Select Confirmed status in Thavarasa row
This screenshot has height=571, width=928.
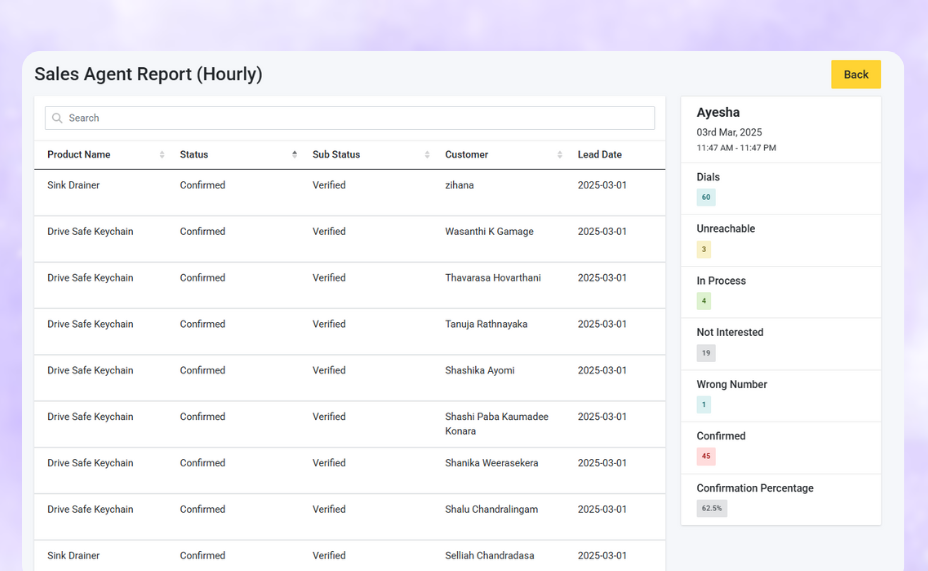[x=202, y=278]
